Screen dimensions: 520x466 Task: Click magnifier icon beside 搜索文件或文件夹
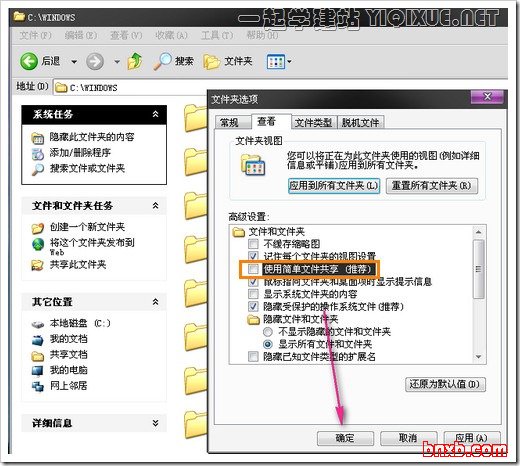38,169
